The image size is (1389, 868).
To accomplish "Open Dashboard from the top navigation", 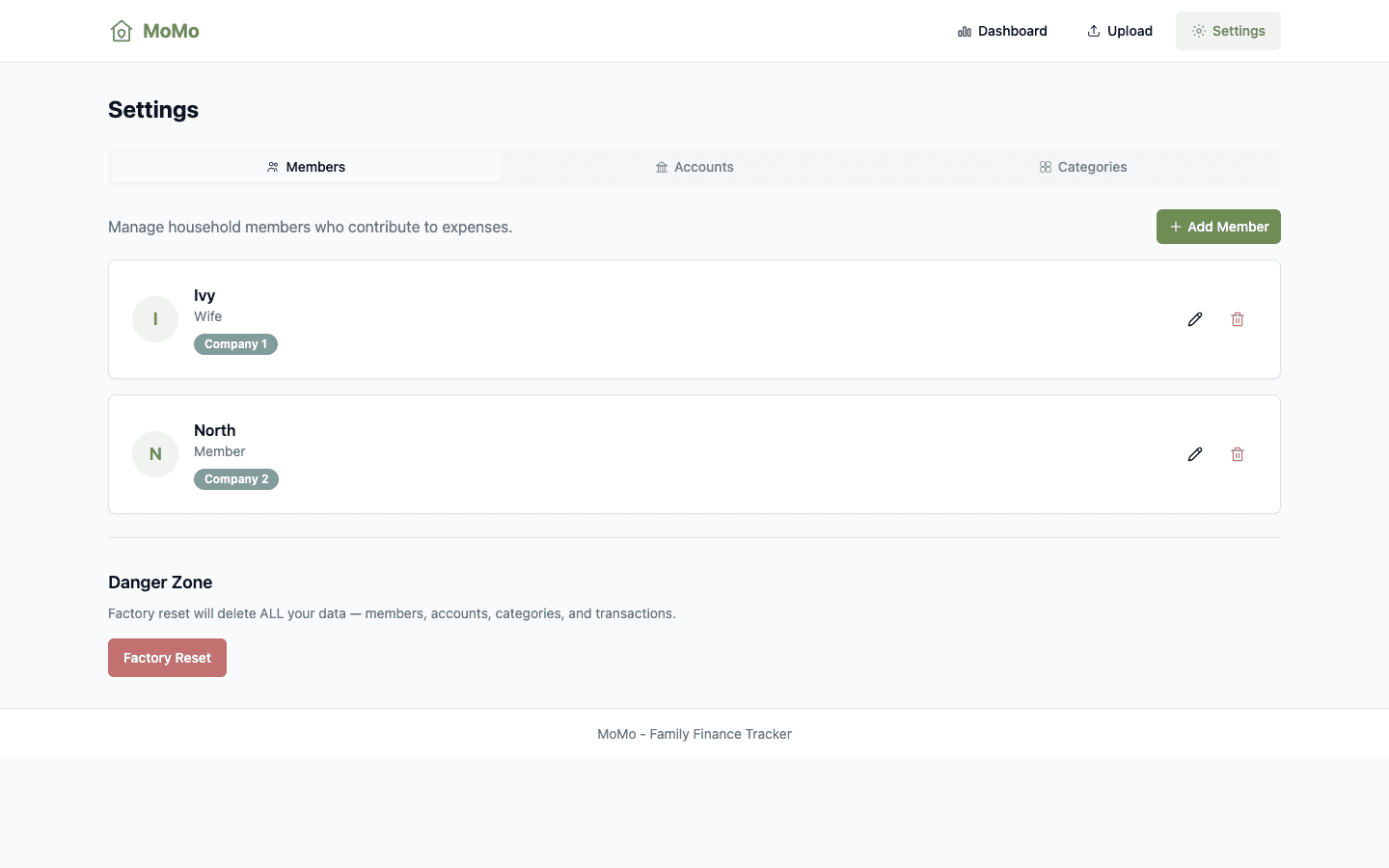I will point(1012,30).
